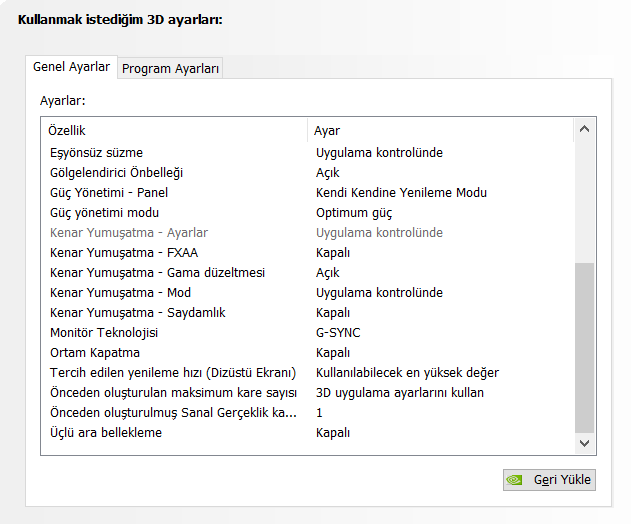
Task: Select the Kenar Yumuşatma - Mod setting
Action: pos(120,293)
